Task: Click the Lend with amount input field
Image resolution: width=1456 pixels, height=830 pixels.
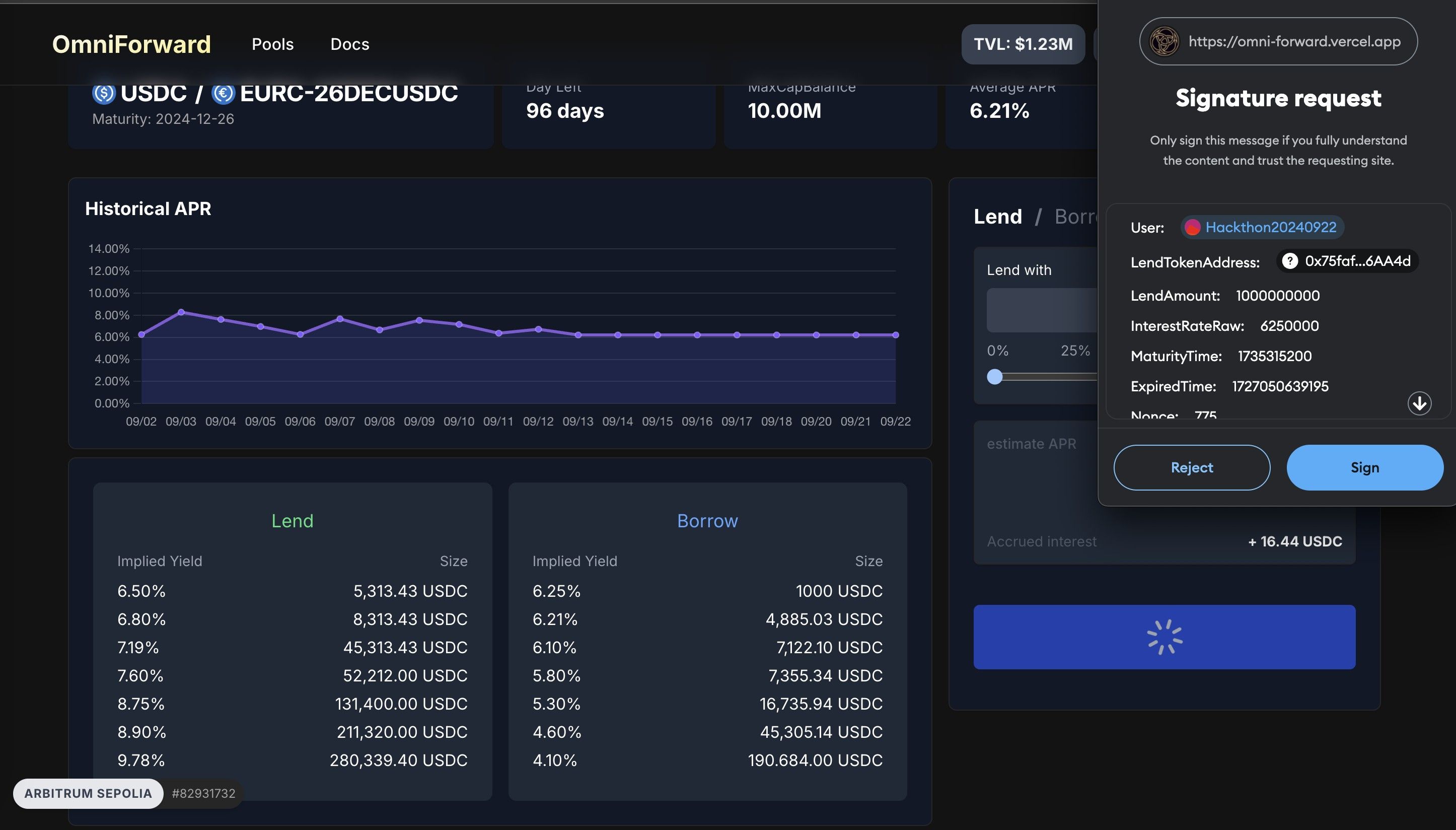Action: coord(1042,310)
